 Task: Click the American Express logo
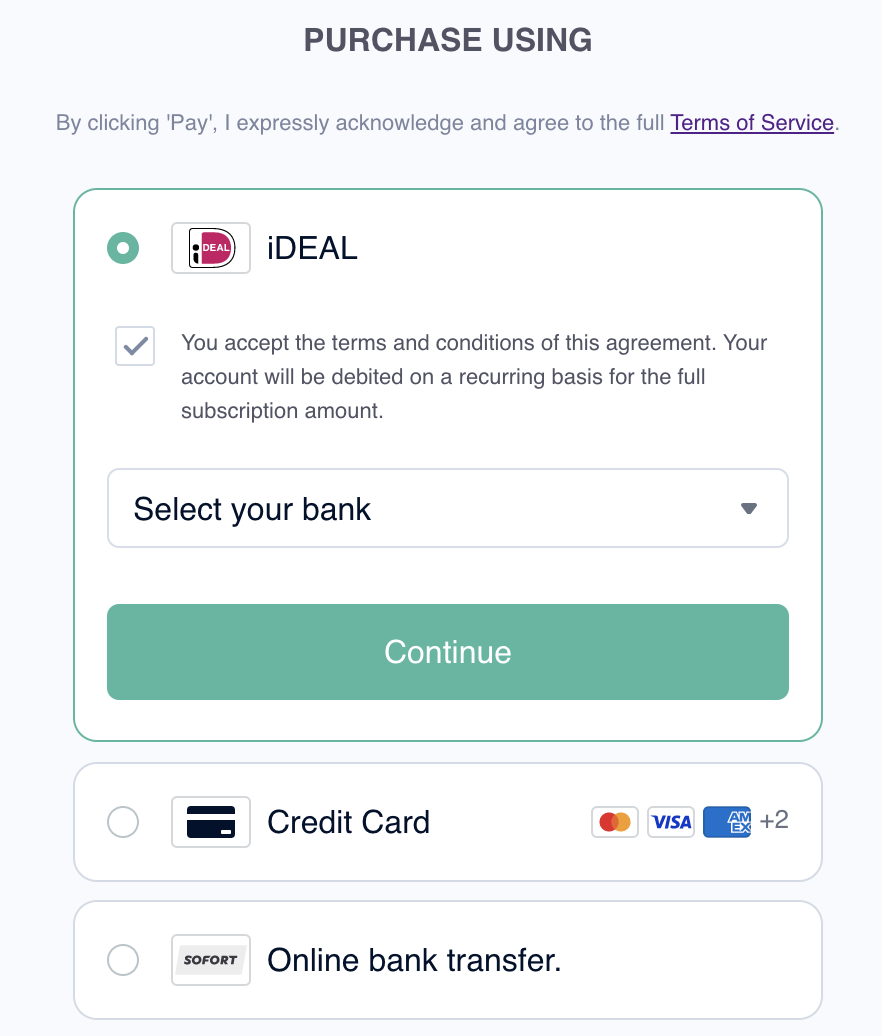[x=727, y=822]
